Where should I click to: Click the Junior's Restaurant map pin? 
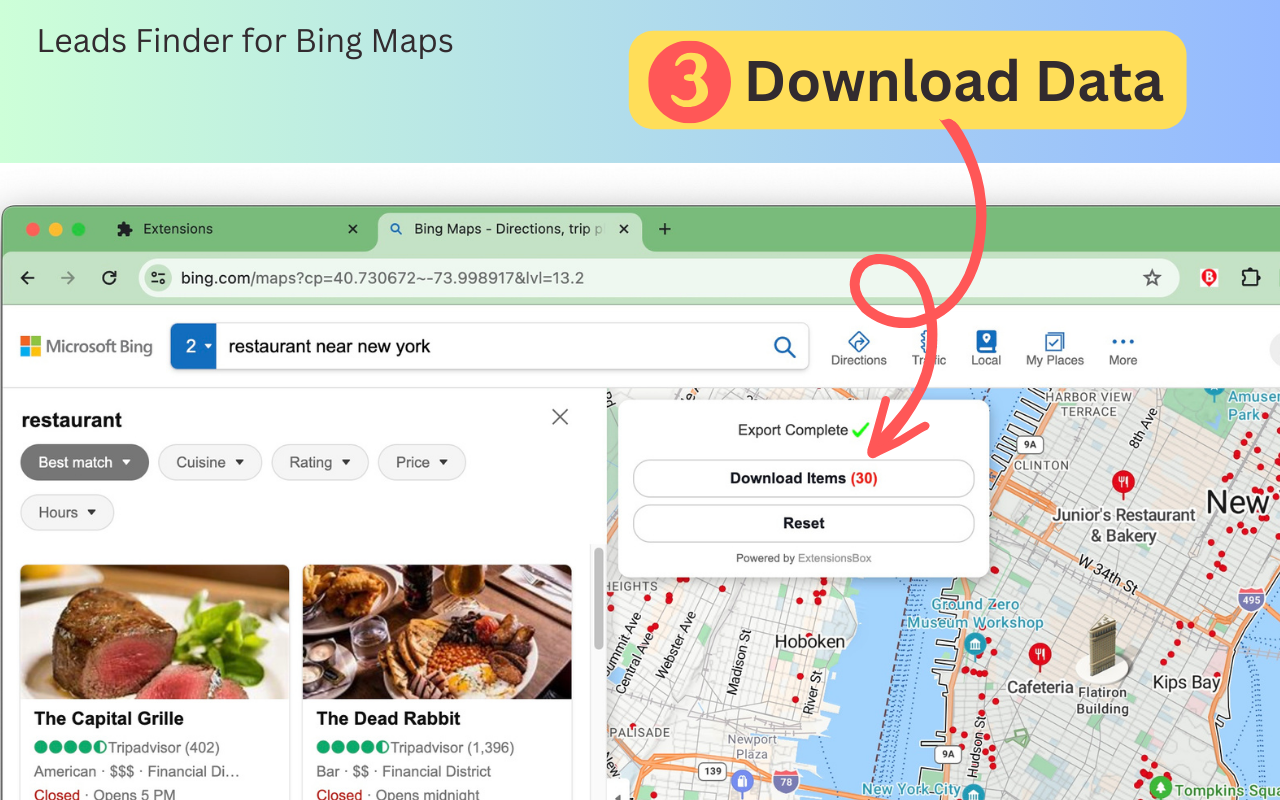tap(1123, 485)
